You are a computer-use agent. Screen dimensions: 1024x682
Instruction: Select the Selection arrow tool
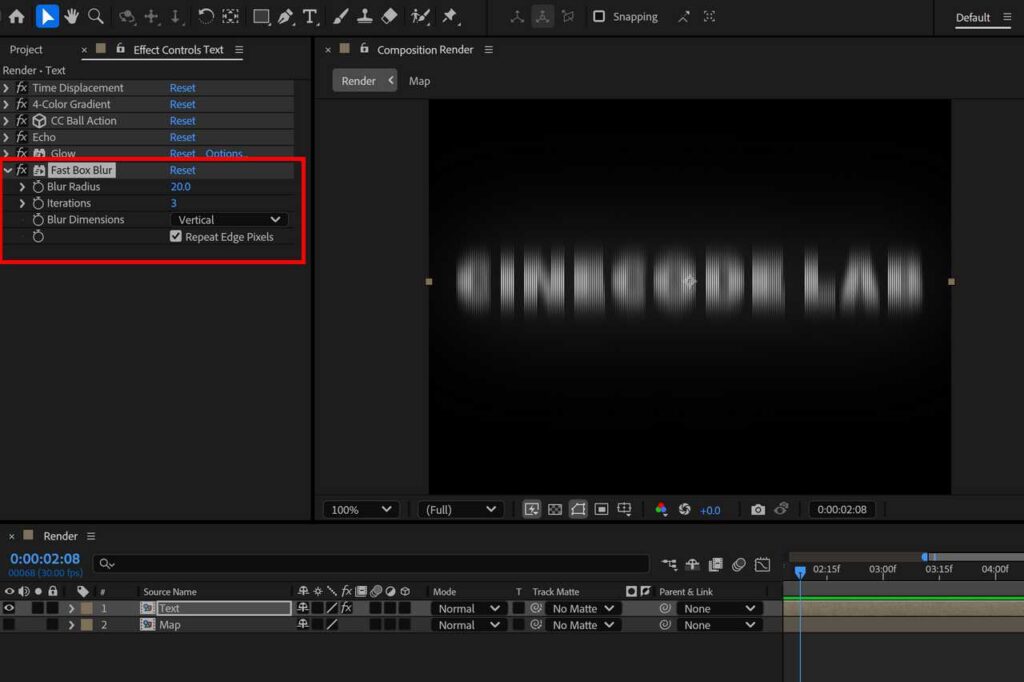[x=46, y=16]
